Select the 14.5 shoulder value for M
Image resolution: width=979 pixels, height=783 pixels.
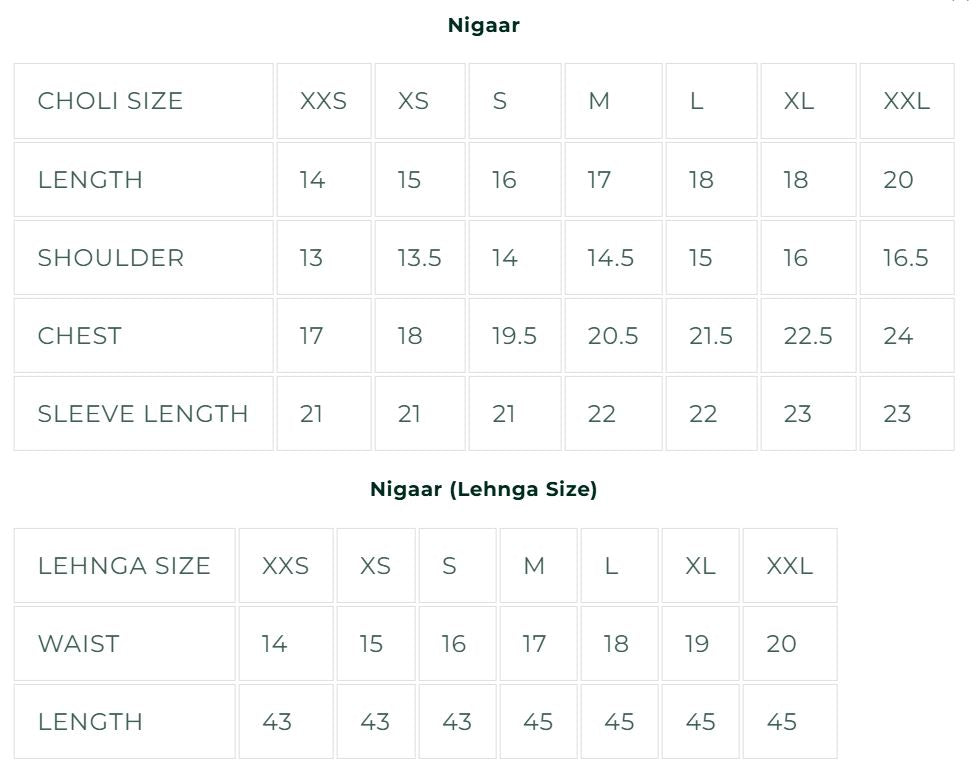610,258
